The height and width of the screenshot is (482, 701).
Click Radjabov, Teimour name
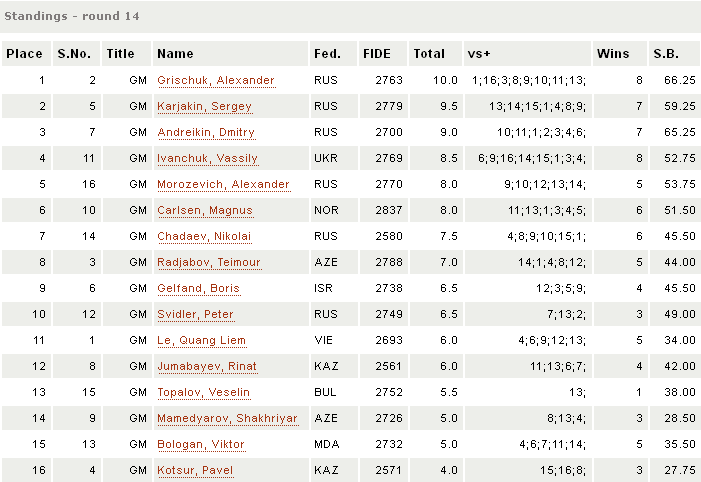point(209,263)
